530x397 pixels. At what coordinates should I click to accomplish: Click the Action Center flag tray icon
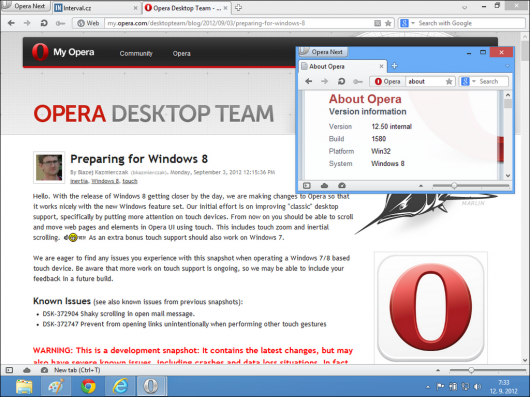pos(440,386)
